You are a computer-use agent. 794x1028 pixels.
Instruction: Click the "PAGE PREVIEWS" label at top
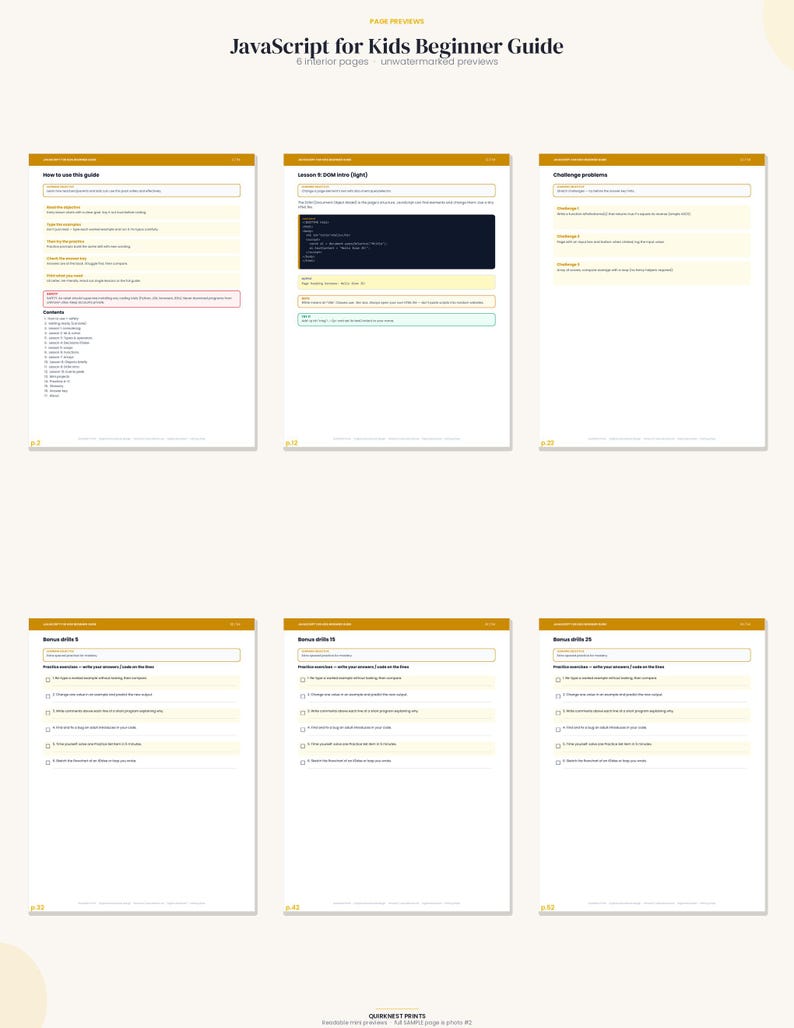[397, 22]
